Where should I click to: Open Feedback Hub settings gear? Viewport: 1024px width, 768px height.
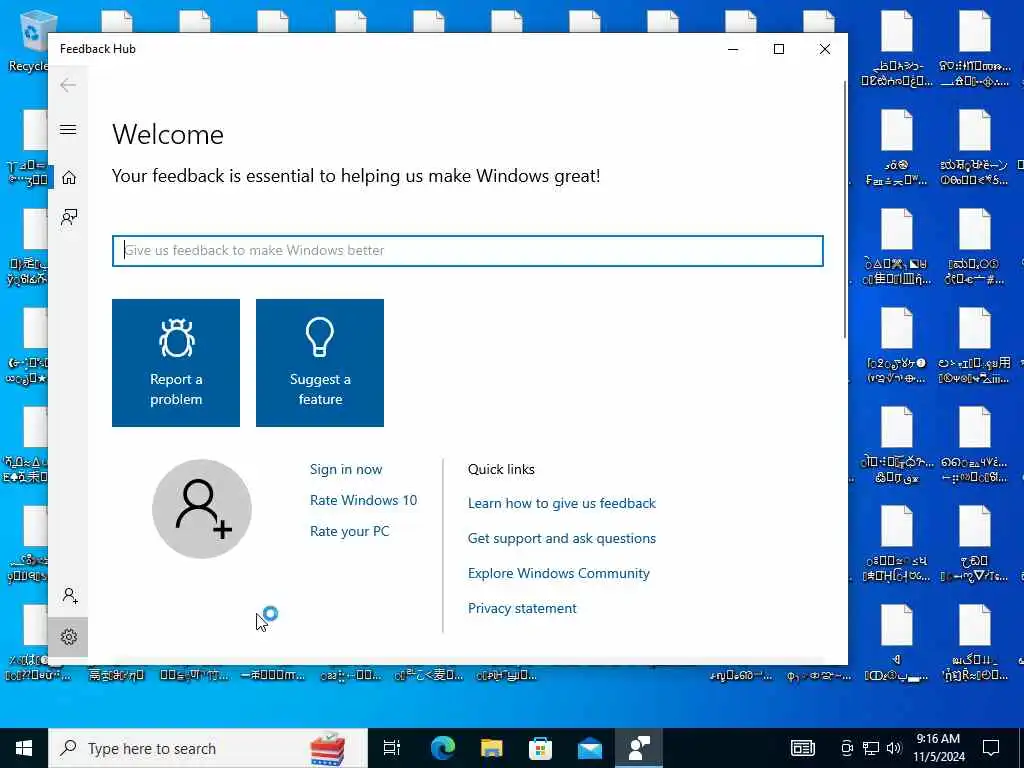tap(69, 637)
